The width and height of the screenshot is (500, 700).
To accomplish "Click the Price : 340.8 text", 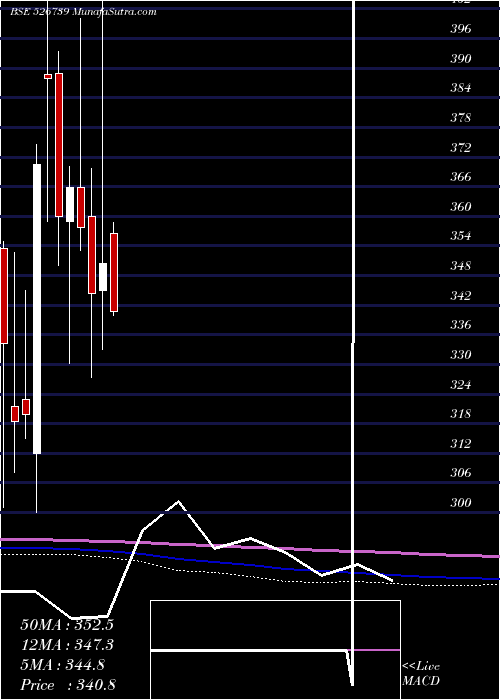I will [68, 685].
